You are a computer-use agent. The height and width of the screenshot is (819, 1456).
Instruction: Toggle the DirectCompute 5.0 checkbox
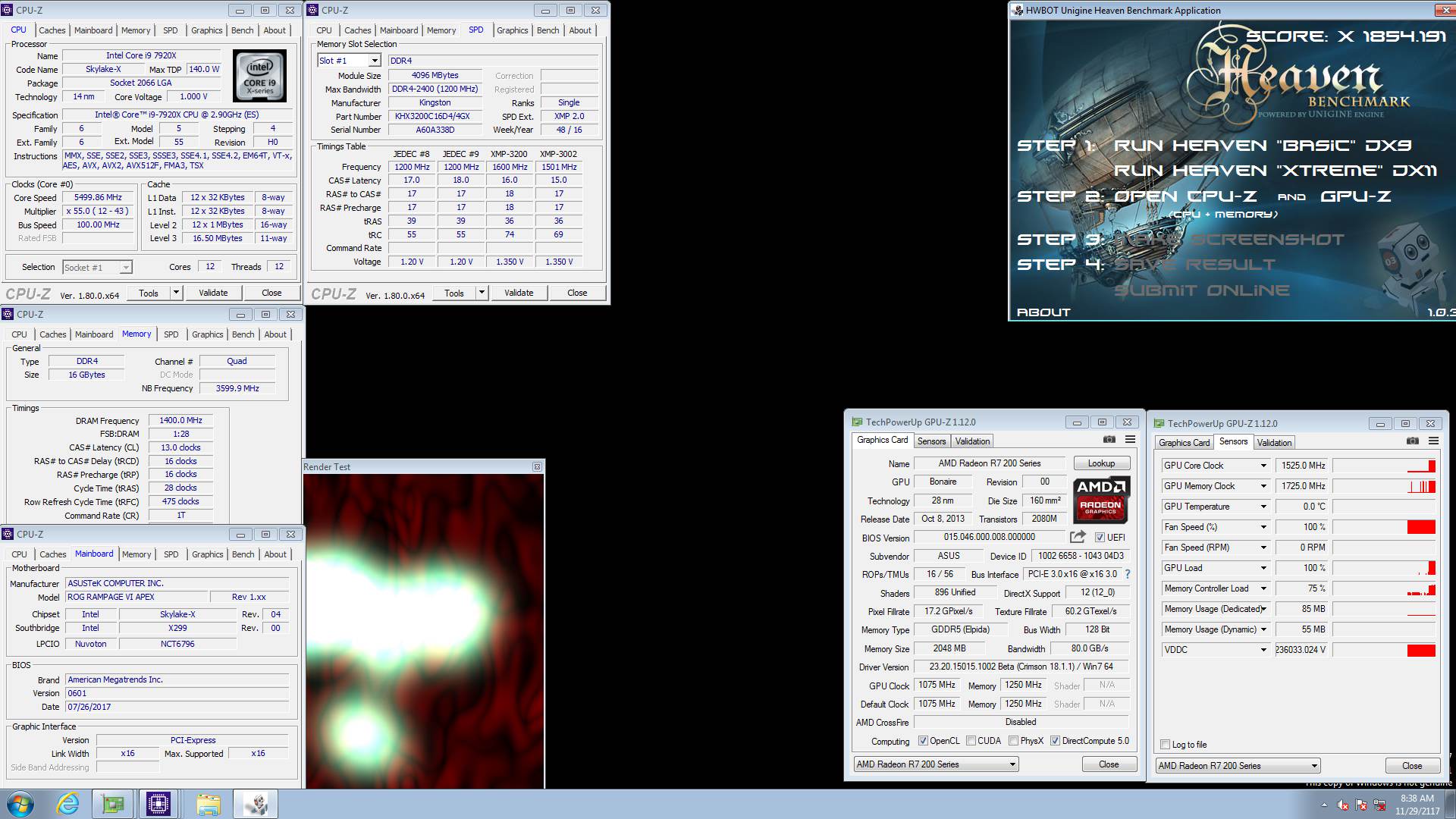coord(1055,741)
